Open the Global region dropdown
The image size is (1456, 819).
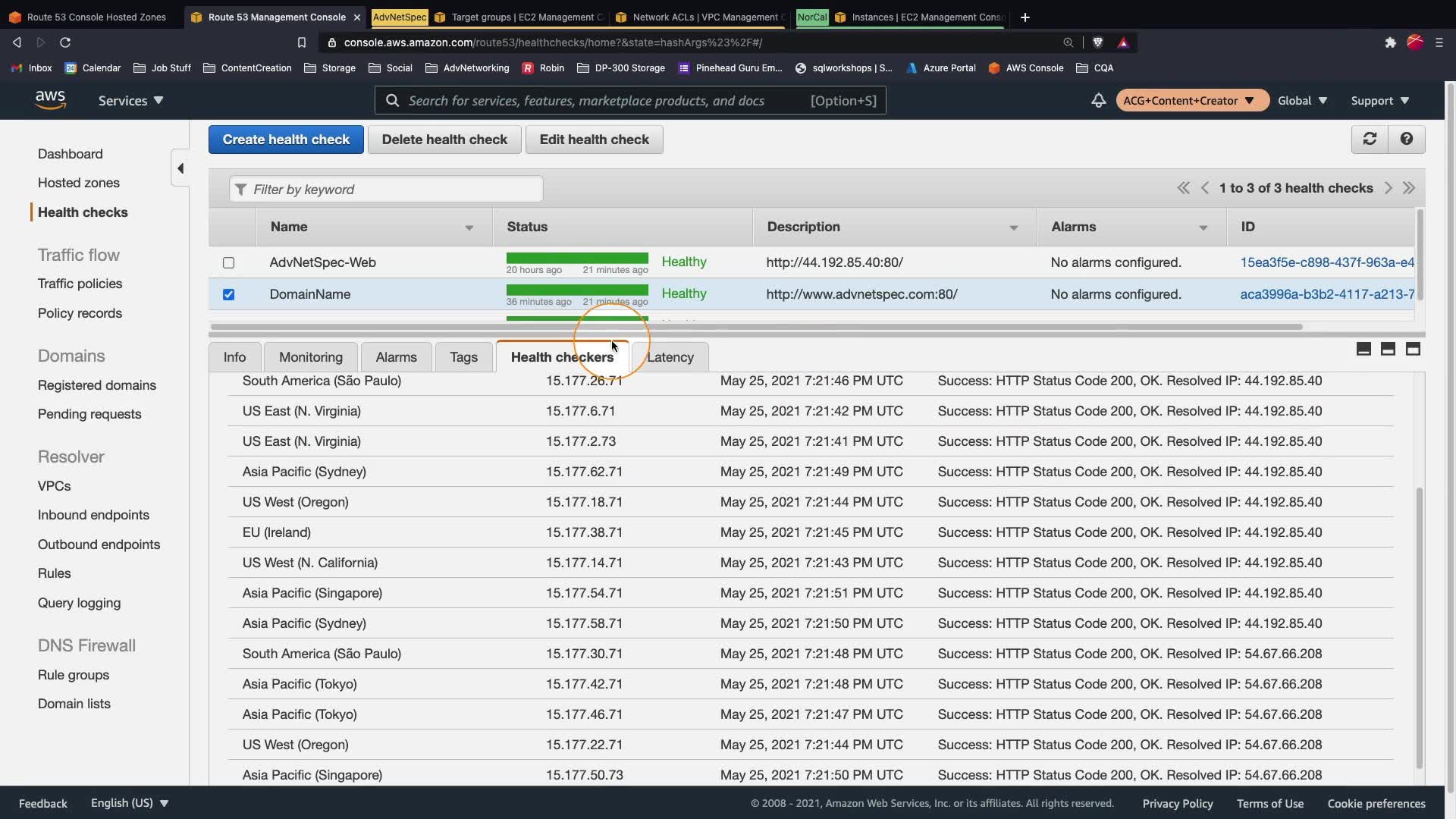pos(1302,100)
